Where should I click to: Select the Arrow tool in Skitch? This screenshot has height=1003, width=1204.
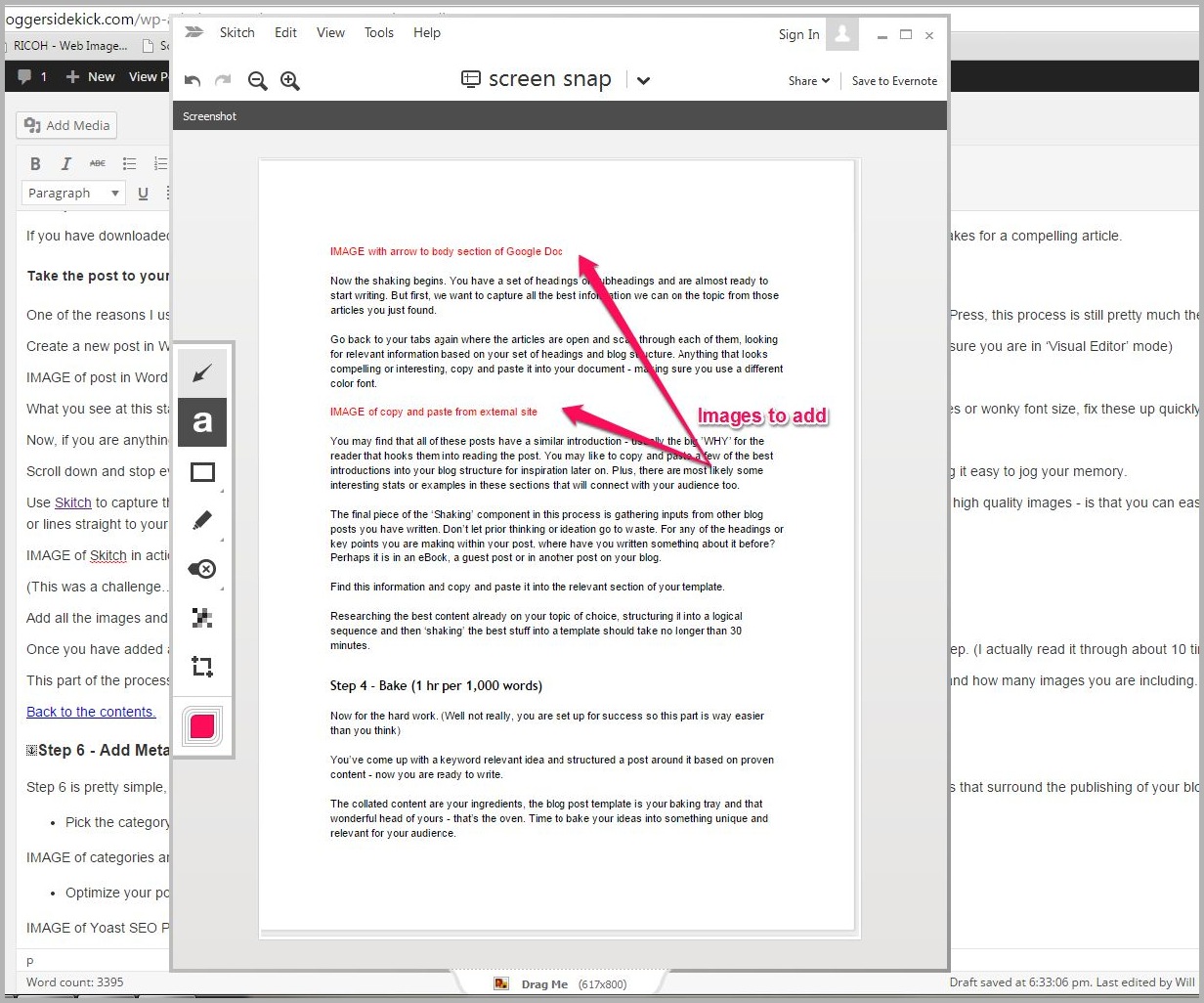[x=202, y=373]
